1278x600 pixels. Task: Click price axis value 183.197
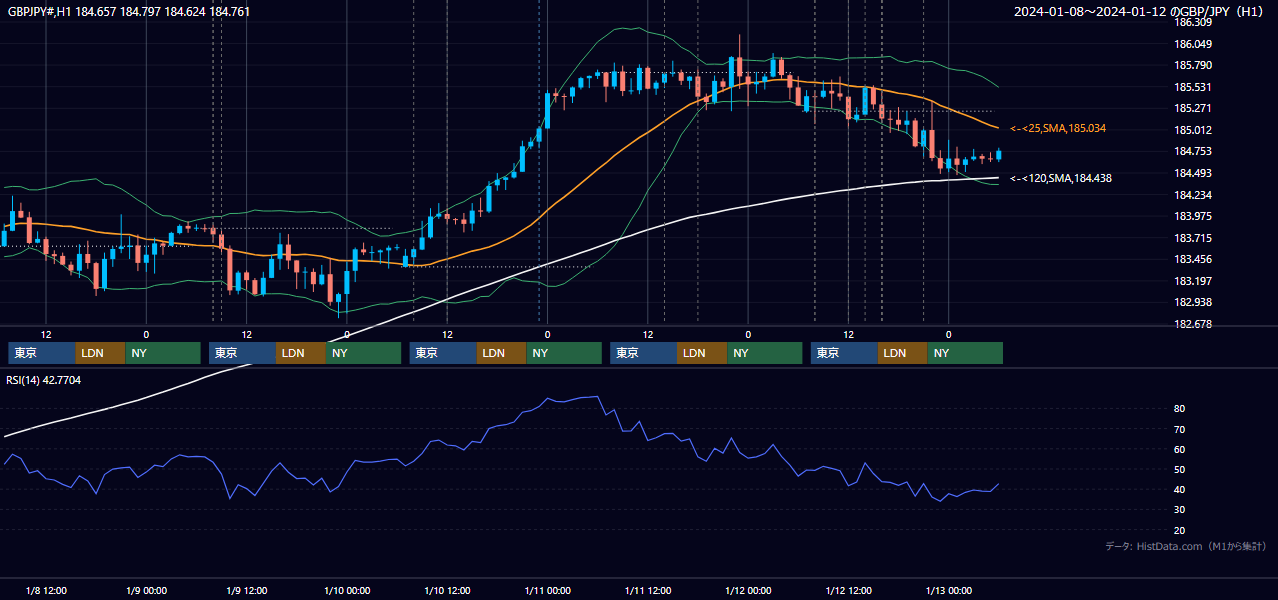(x=1192, y=281)
